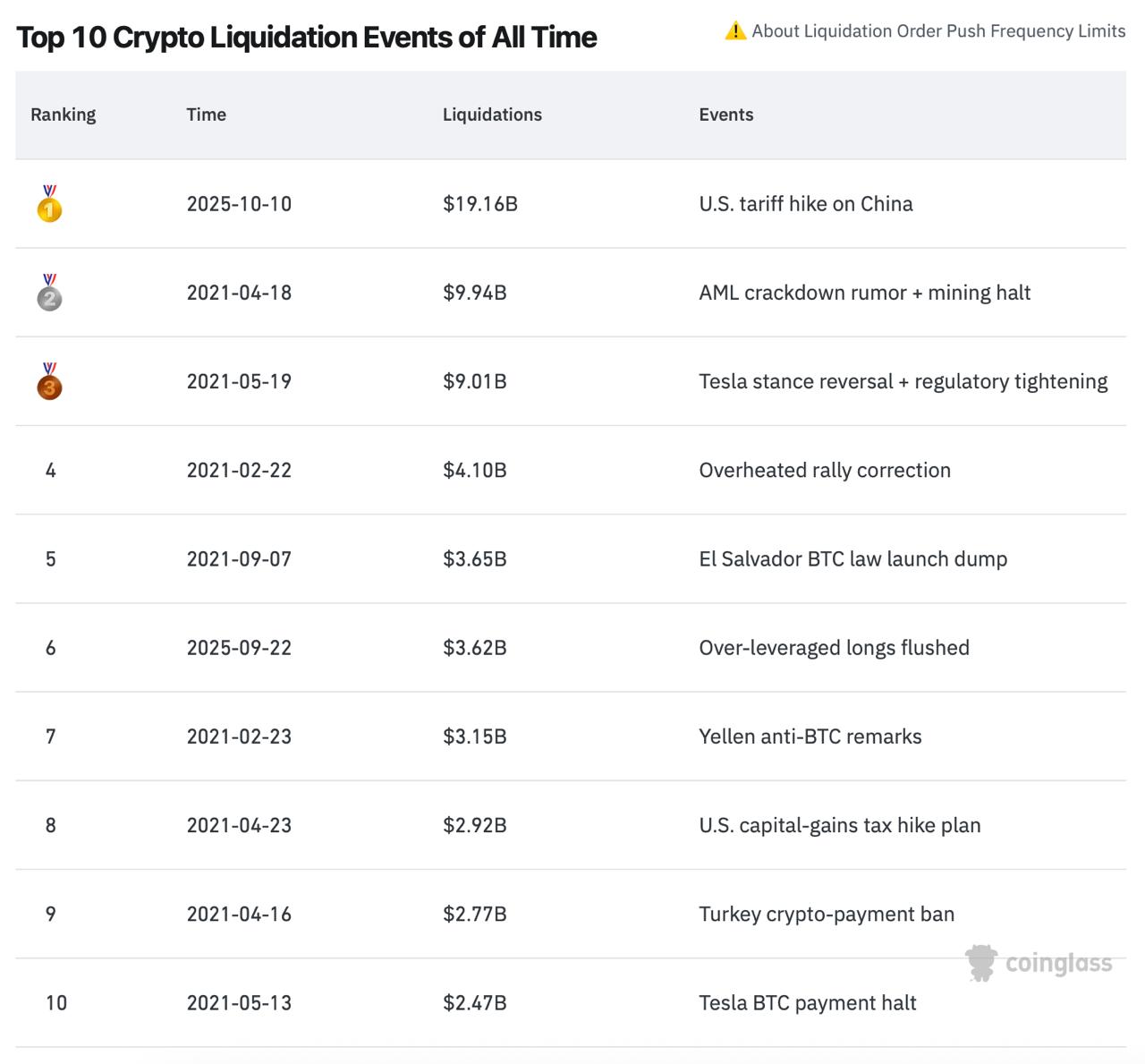Click the coinglass watermark logo
1145x1064 pixels.
1039,963
